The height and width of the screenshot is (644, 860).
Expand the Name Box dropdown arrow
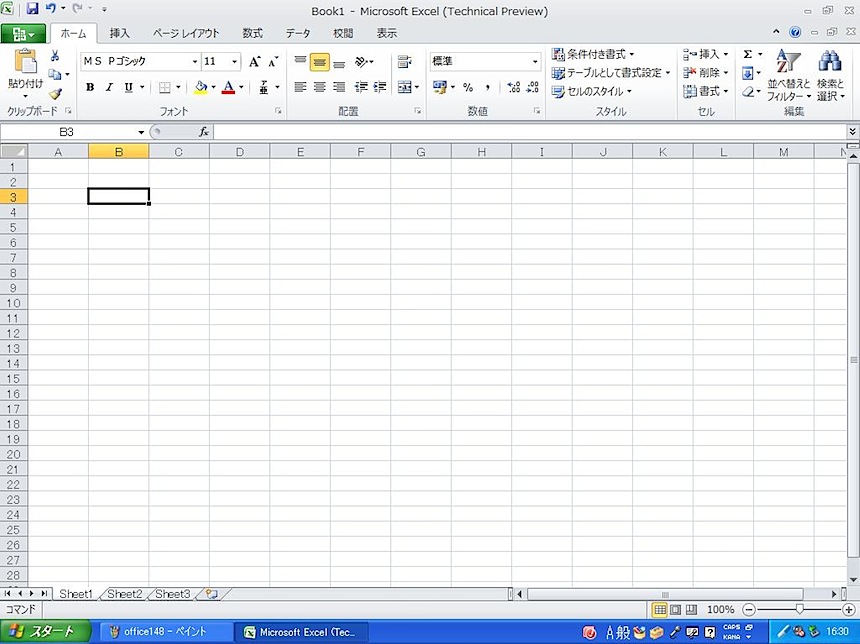tap(141, 132)
